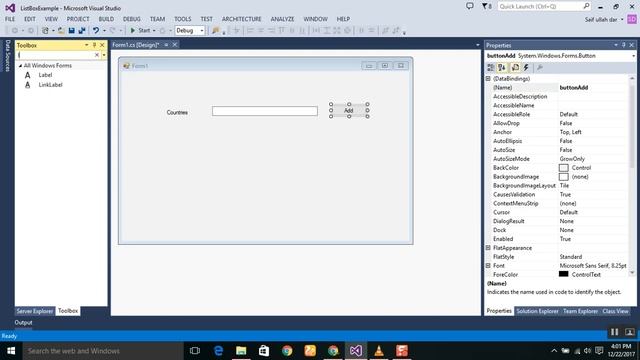The width and height of the screenshot is (640, 360).
Task: Open the Toolbox search options dropdown
Action: coord(104,55)
